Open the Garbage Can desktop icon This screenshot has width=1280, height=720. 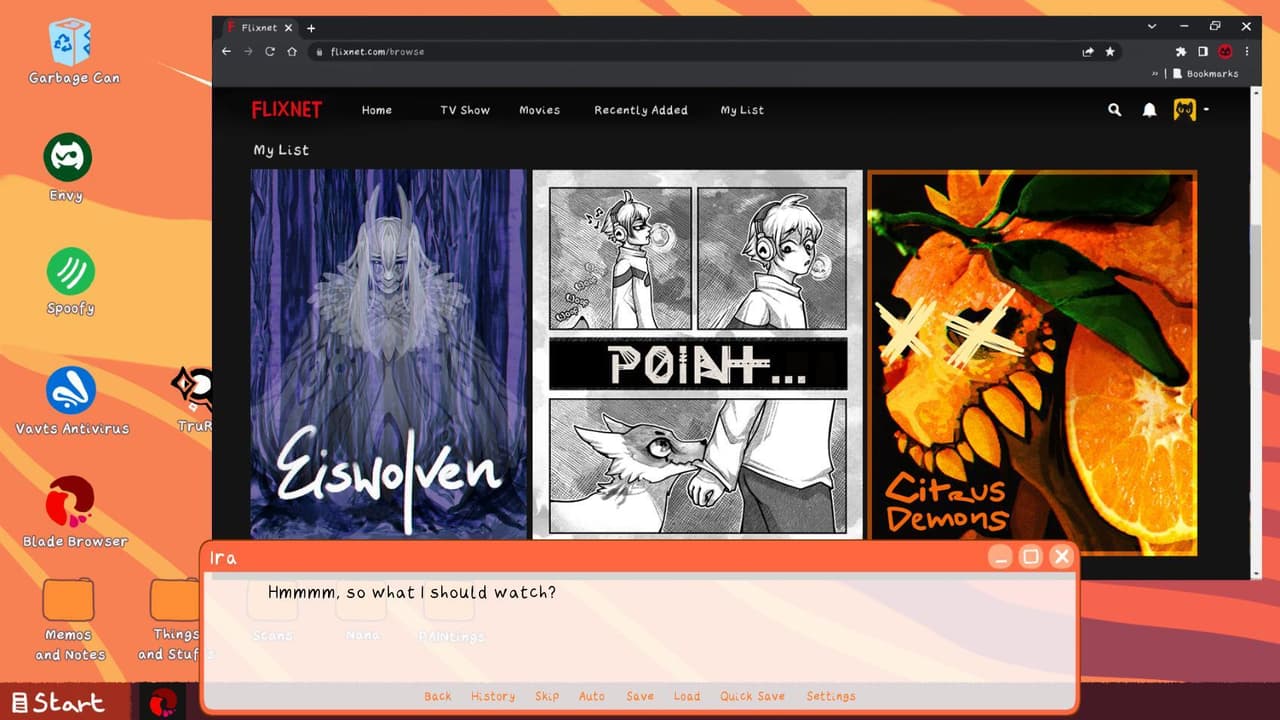tap(71, 51)
